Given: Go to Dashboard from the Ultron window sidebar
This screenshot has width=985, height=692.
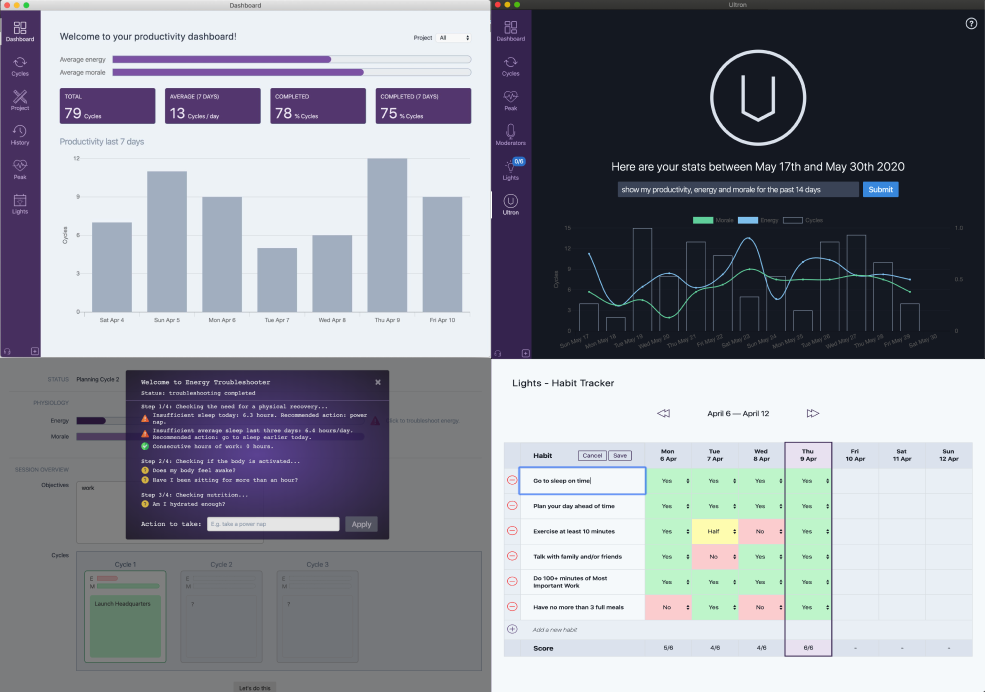Looking at the screenshot, I should 511,31.
